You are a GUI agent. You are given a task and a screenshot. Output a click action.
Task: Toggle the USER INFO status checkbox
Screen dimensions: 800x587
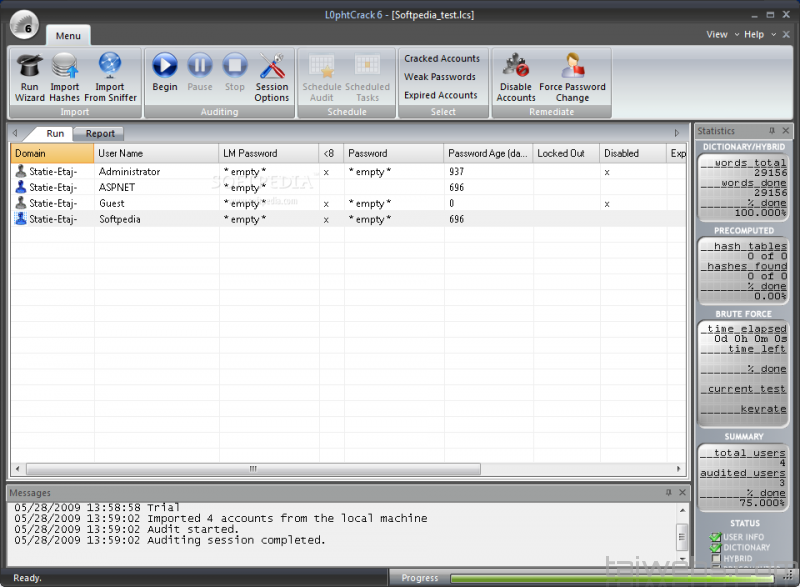[x=715, y=537]
